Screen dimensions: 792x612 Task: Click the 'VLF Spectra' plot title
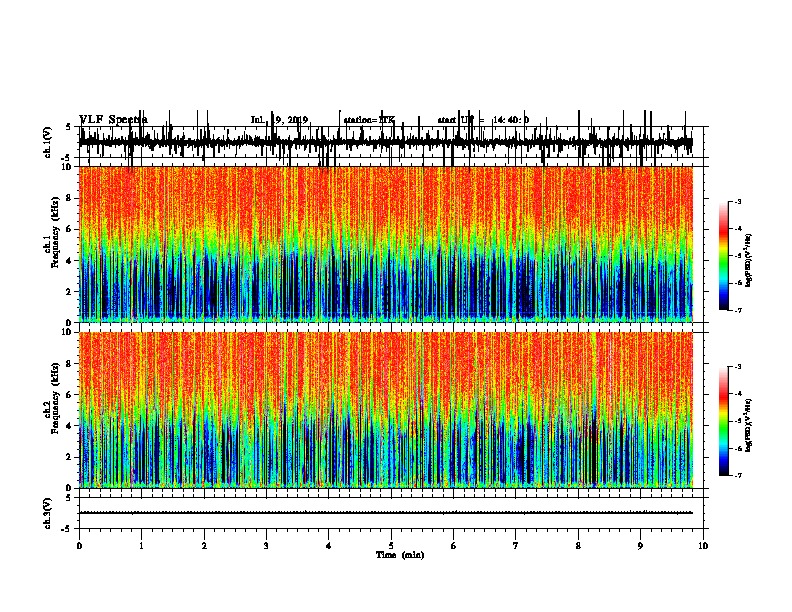(114, 119)
